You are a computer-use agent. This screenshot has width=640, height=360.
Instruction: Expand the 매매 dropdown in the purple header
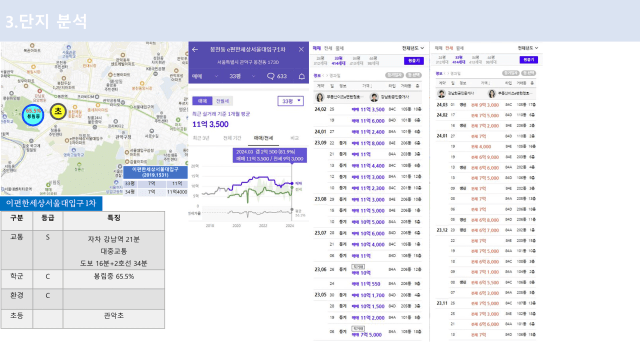click(x=205, y=76)
